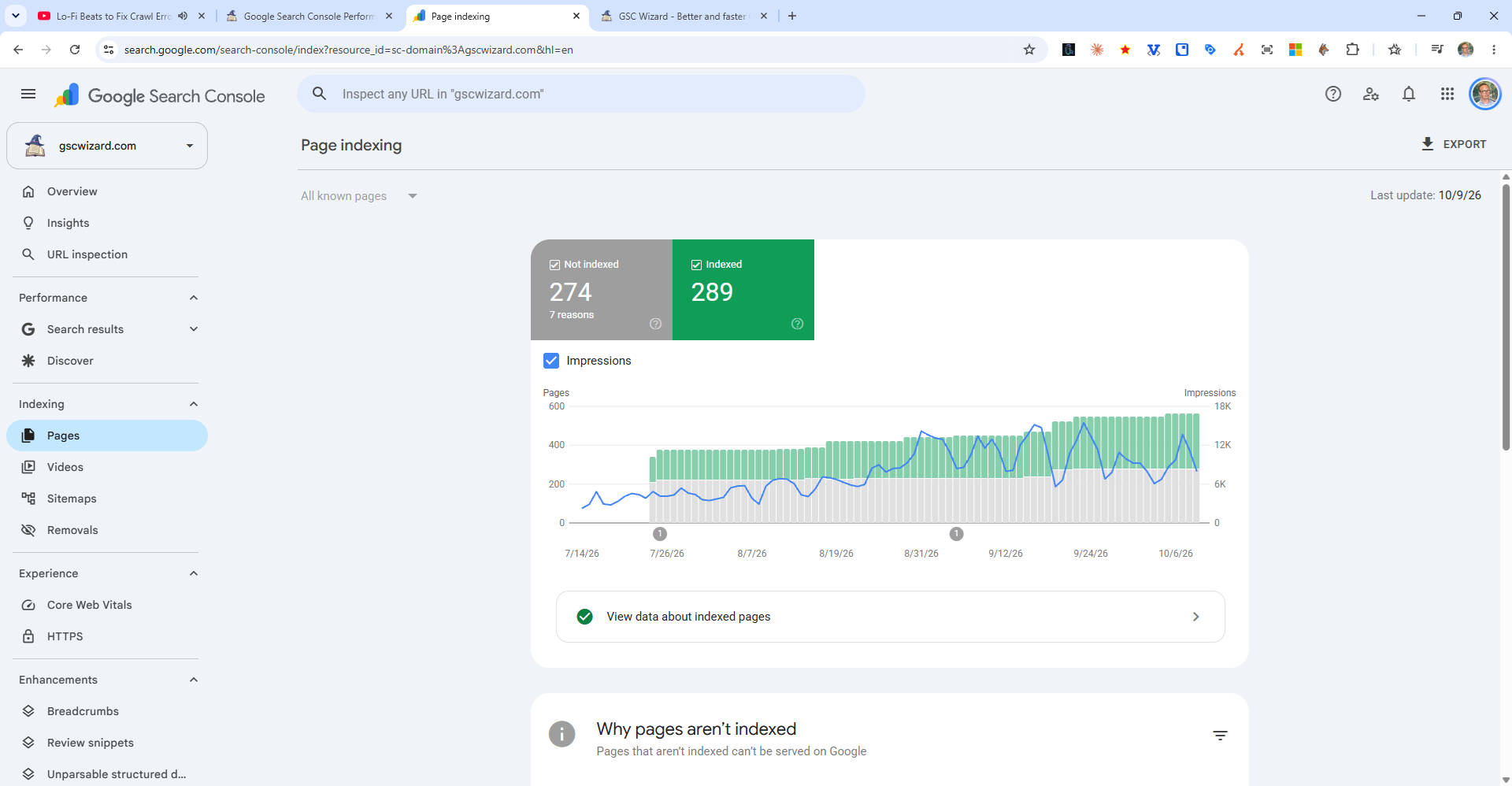Open Core Web Vitals report
The image size is (1512, 786).
(107, 605)
